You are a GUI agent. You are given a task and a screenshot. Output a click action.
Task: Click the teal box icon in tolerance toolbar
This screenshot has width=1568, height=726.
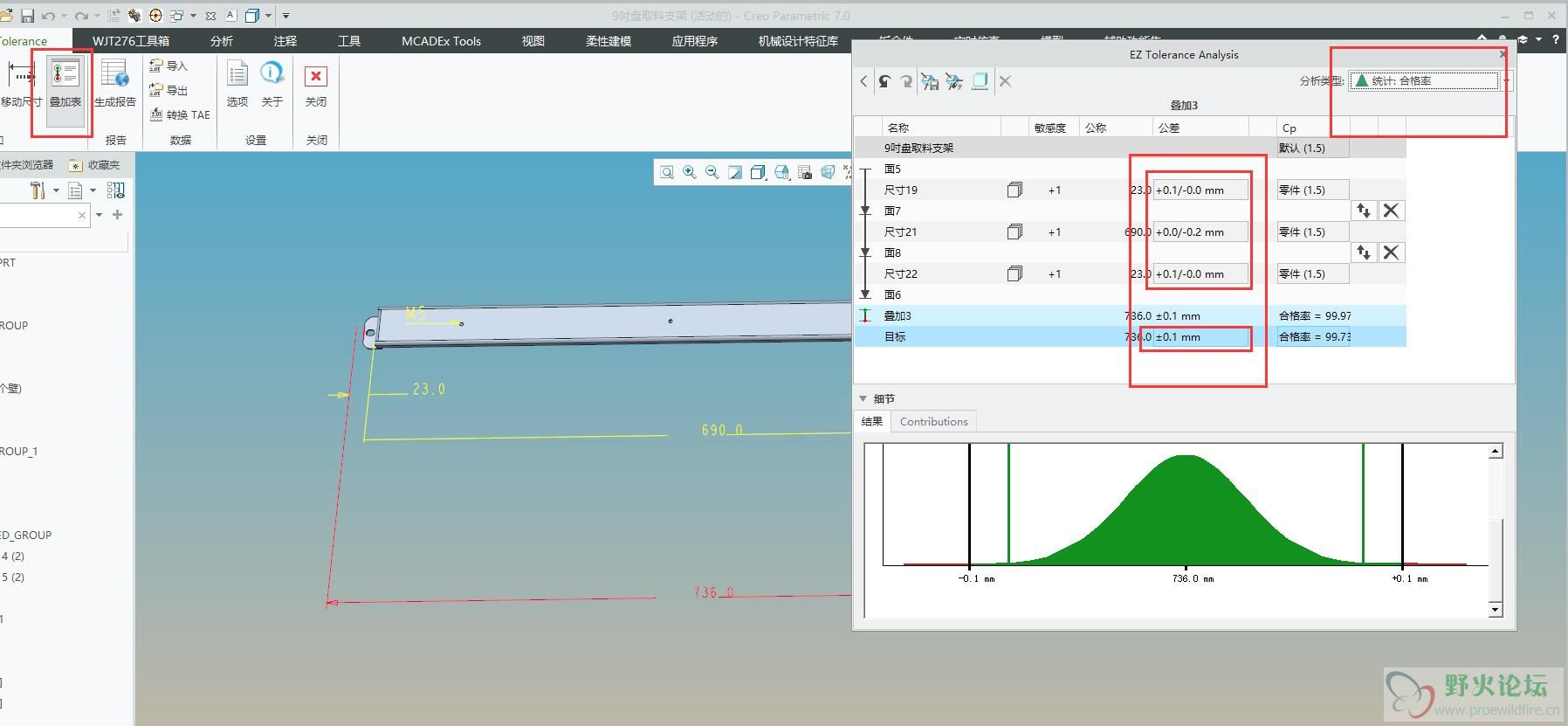pyautogui.click(x=980, y=81)
